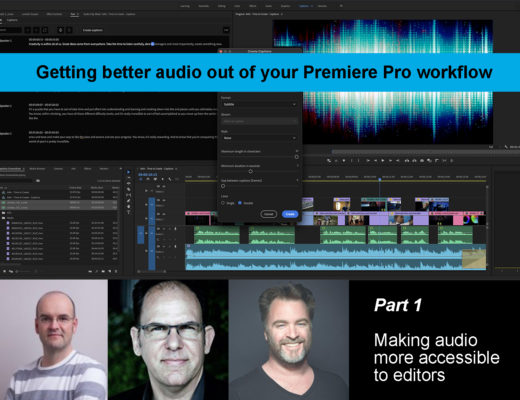Select the Ripple Edit tool
This screenshot has height=400, width=520.
click(x=128, y=184)
